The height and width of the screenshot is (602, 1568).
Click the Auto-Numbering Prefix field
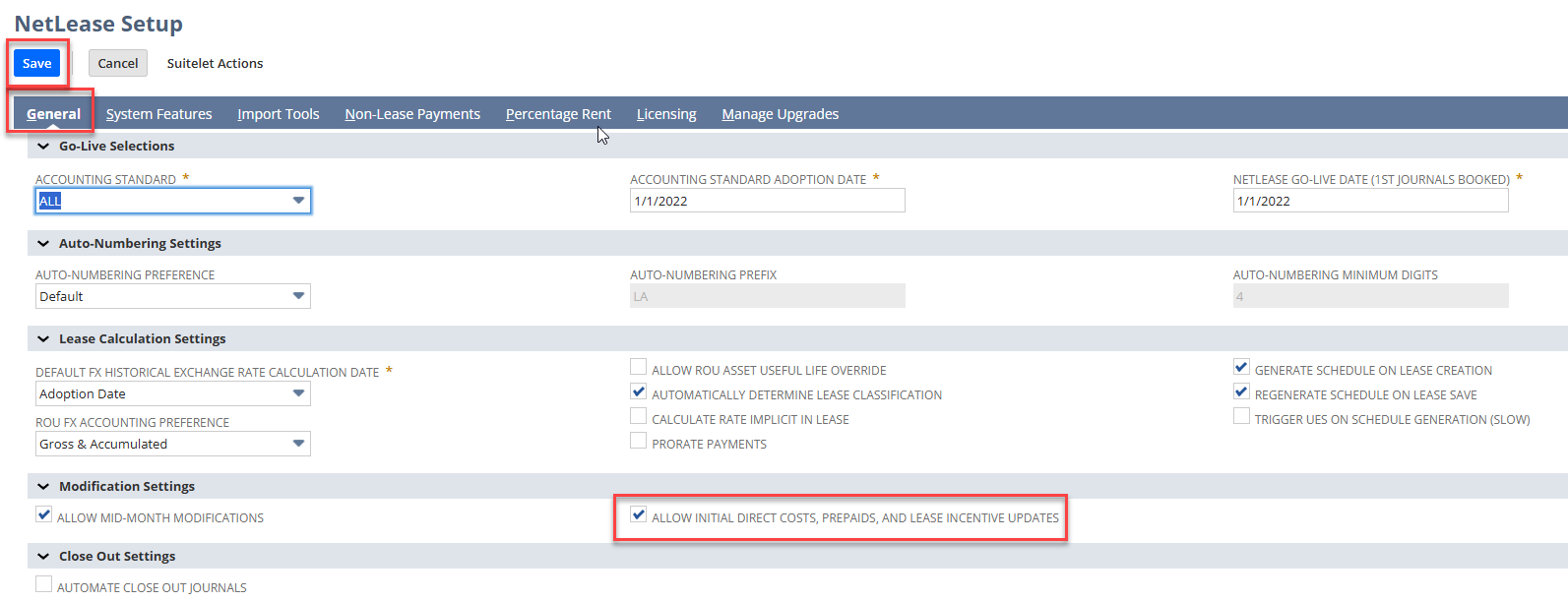tap(768, 296)
